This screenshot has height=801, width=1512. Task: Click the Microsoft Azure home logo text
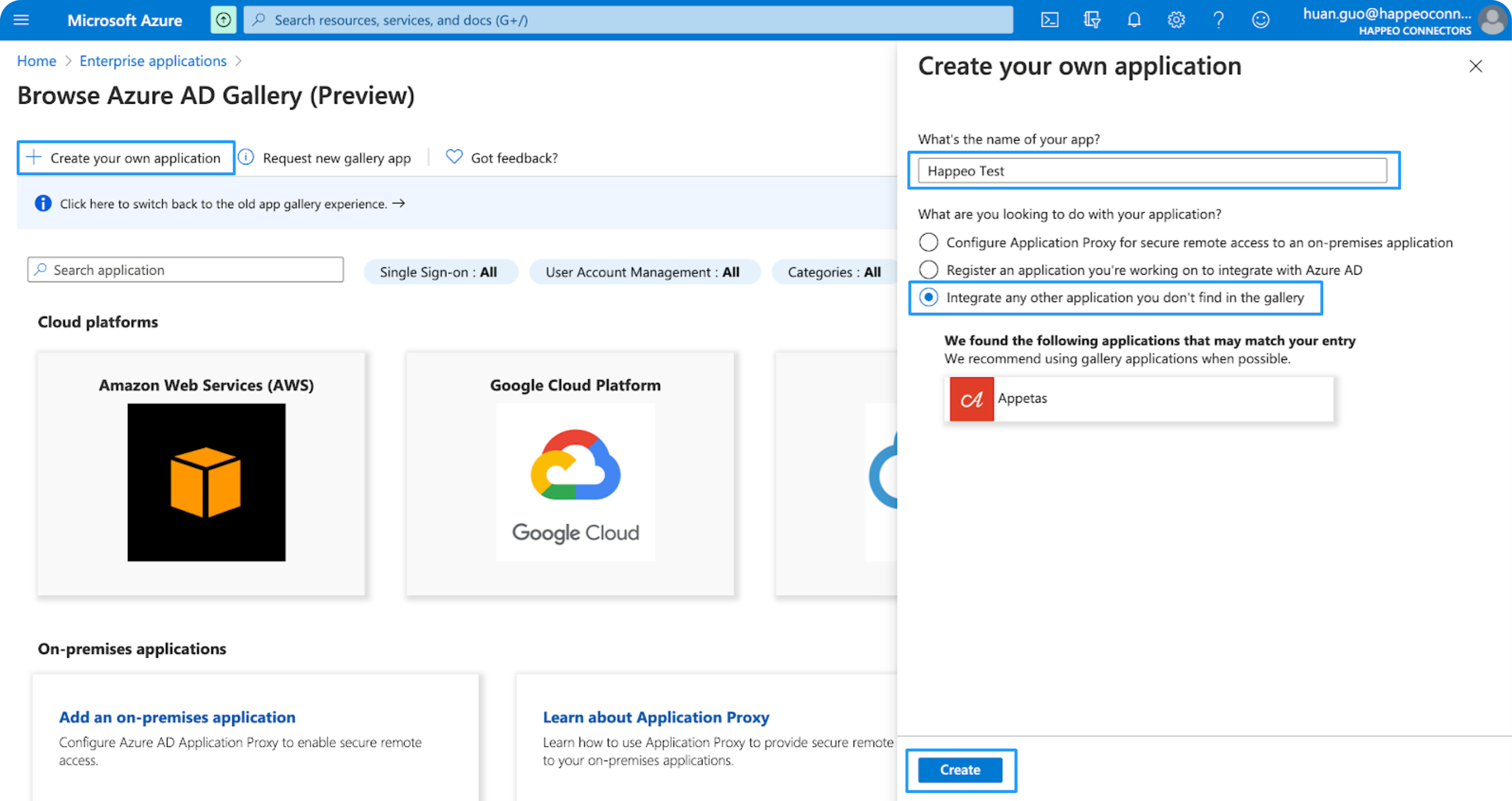click(124, 20)
